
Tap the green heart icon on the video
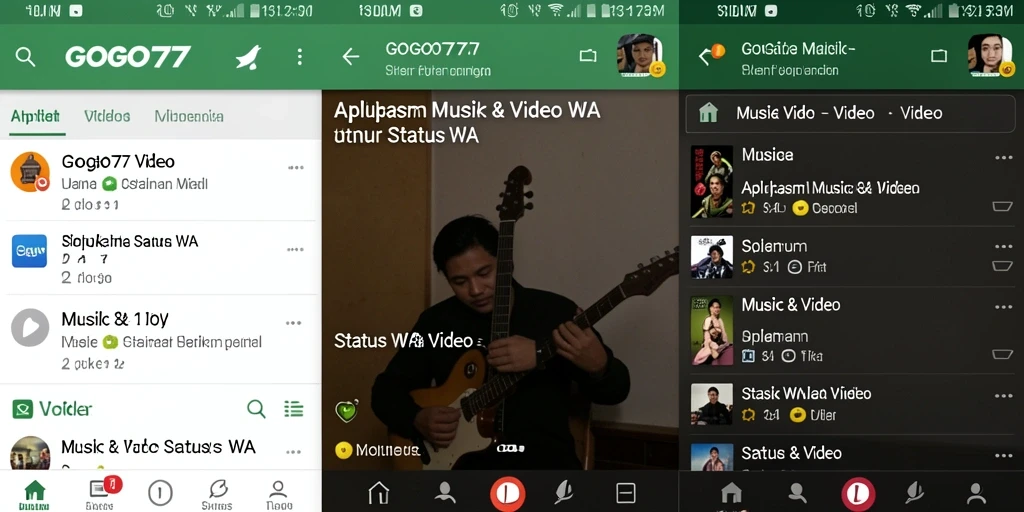[x=347, y=411]
